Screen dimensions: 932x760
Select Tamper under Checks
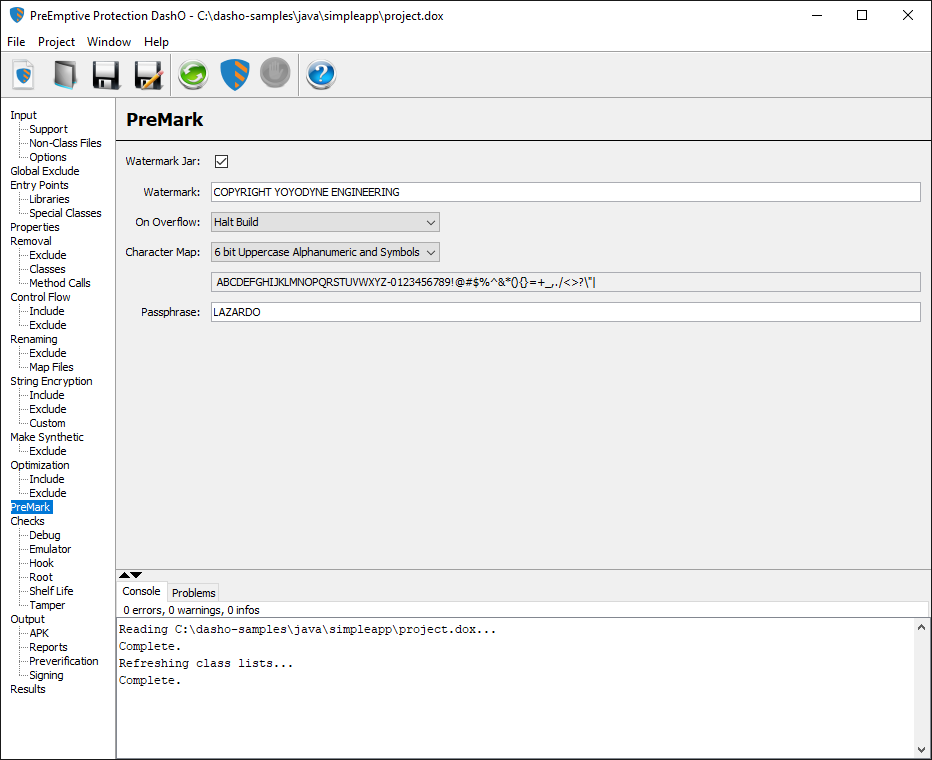48,605
